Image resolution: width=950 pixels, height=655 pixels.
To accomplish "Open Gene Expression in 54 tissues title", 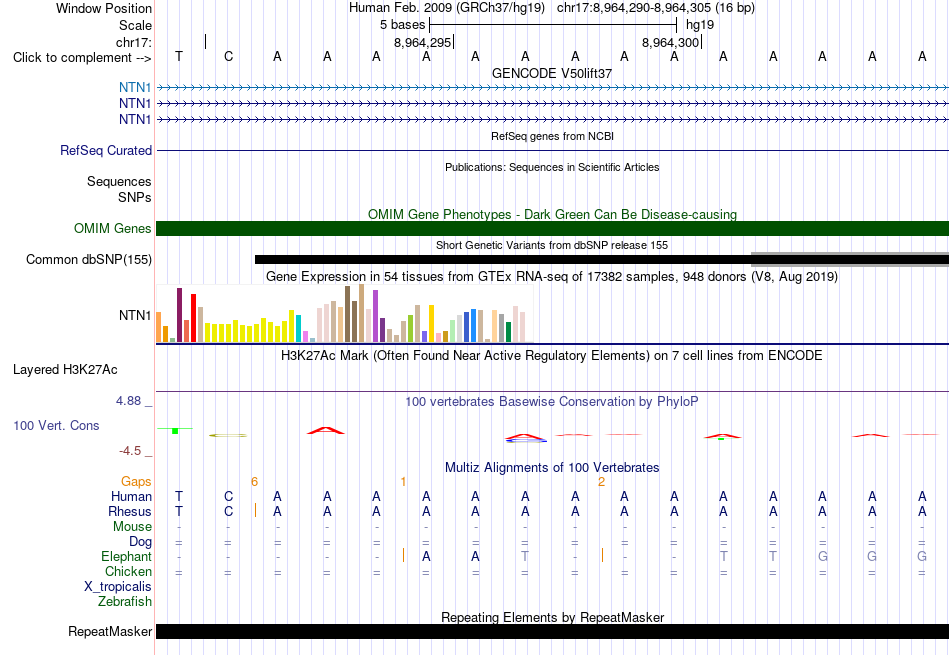I will 552,277.
